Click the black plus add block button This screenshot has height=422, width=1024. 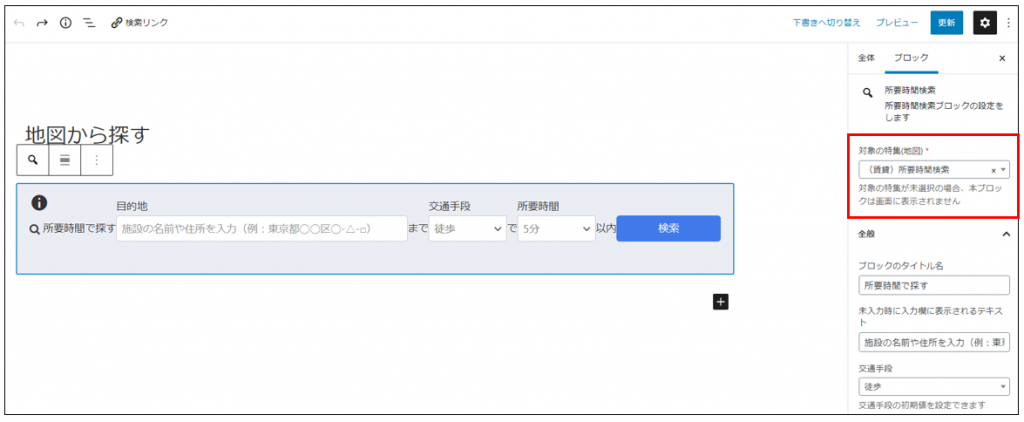pos(721,301)
